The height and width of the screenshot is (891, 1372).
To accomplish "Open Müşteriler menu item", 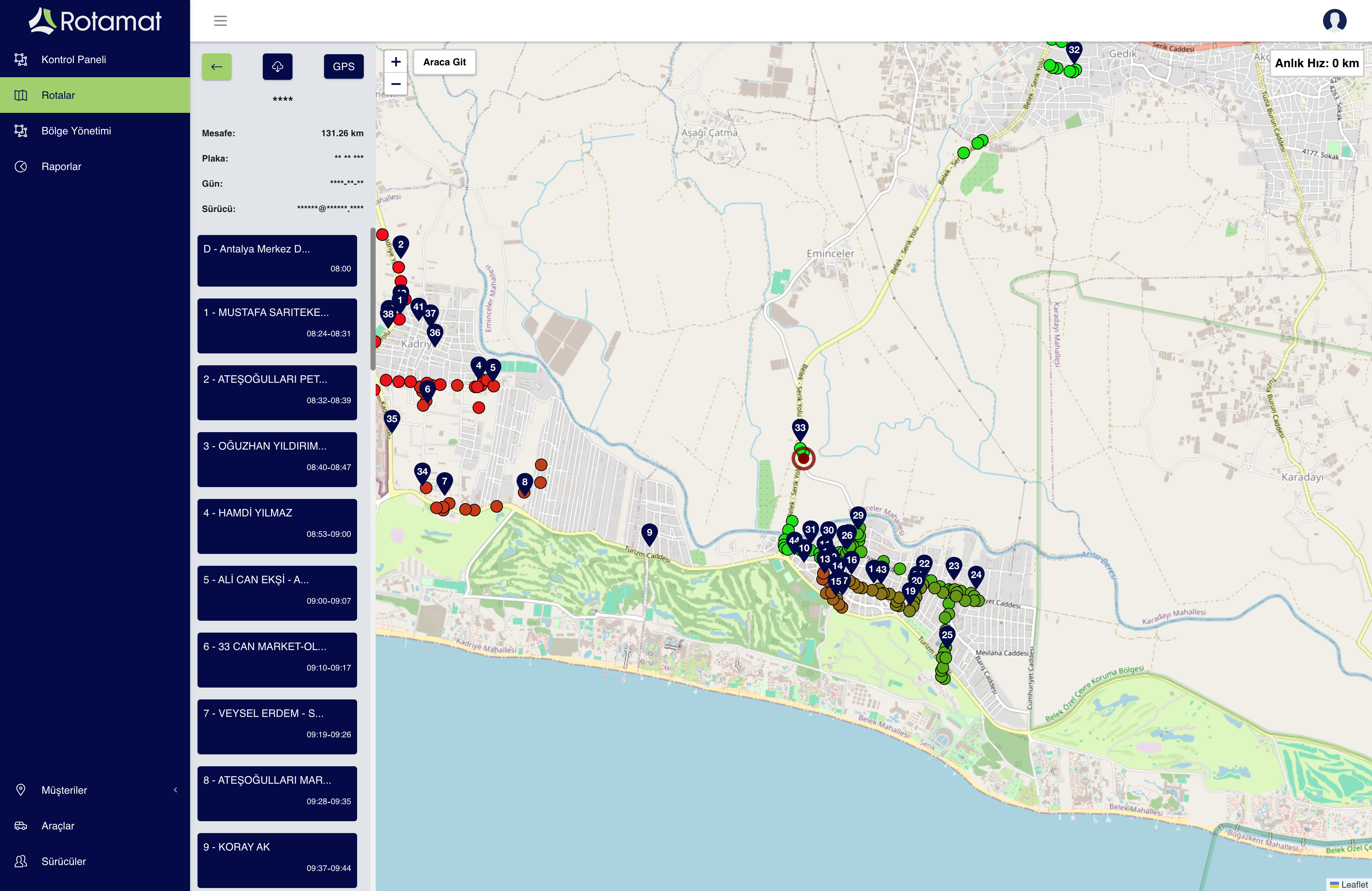I will pos(95,790).
